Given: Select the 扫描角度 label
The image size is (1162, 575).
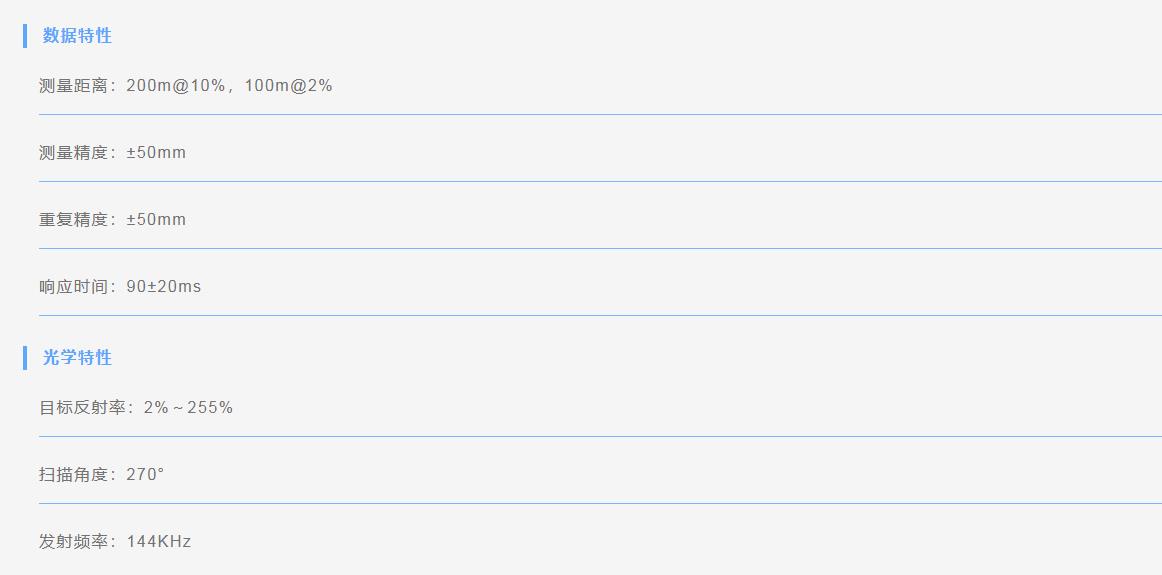Looking at the screenshot, I should tap(73, 474).
